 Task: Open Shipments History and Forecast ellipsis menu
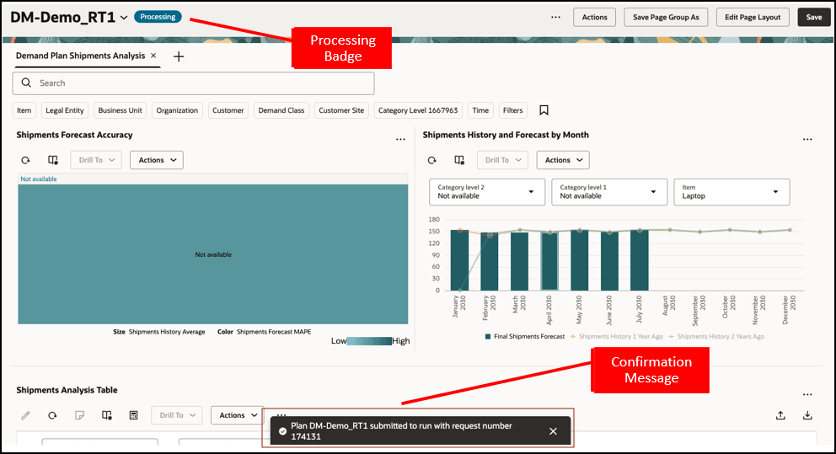pos(807,140)
